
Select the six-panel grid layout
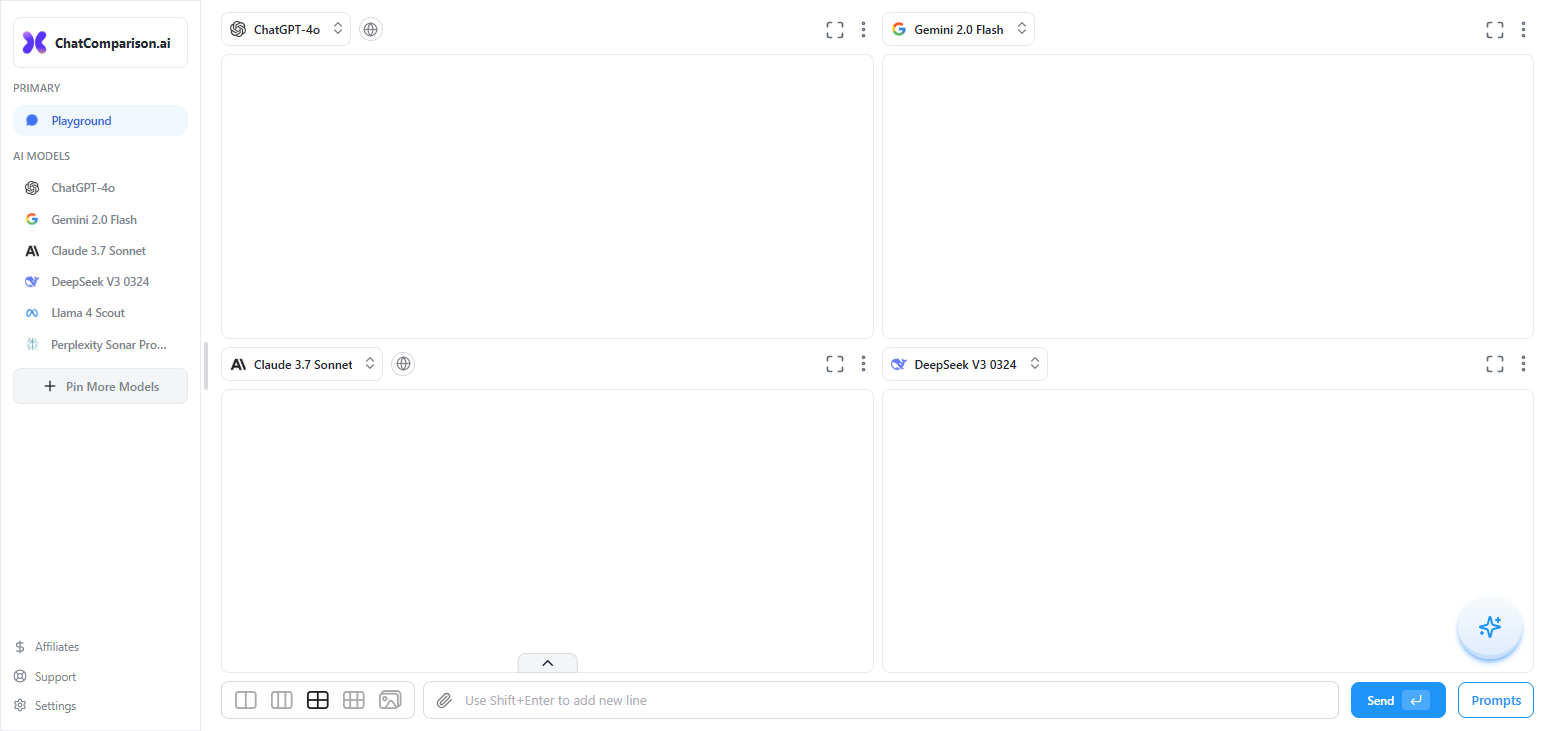tap(354, 700)
